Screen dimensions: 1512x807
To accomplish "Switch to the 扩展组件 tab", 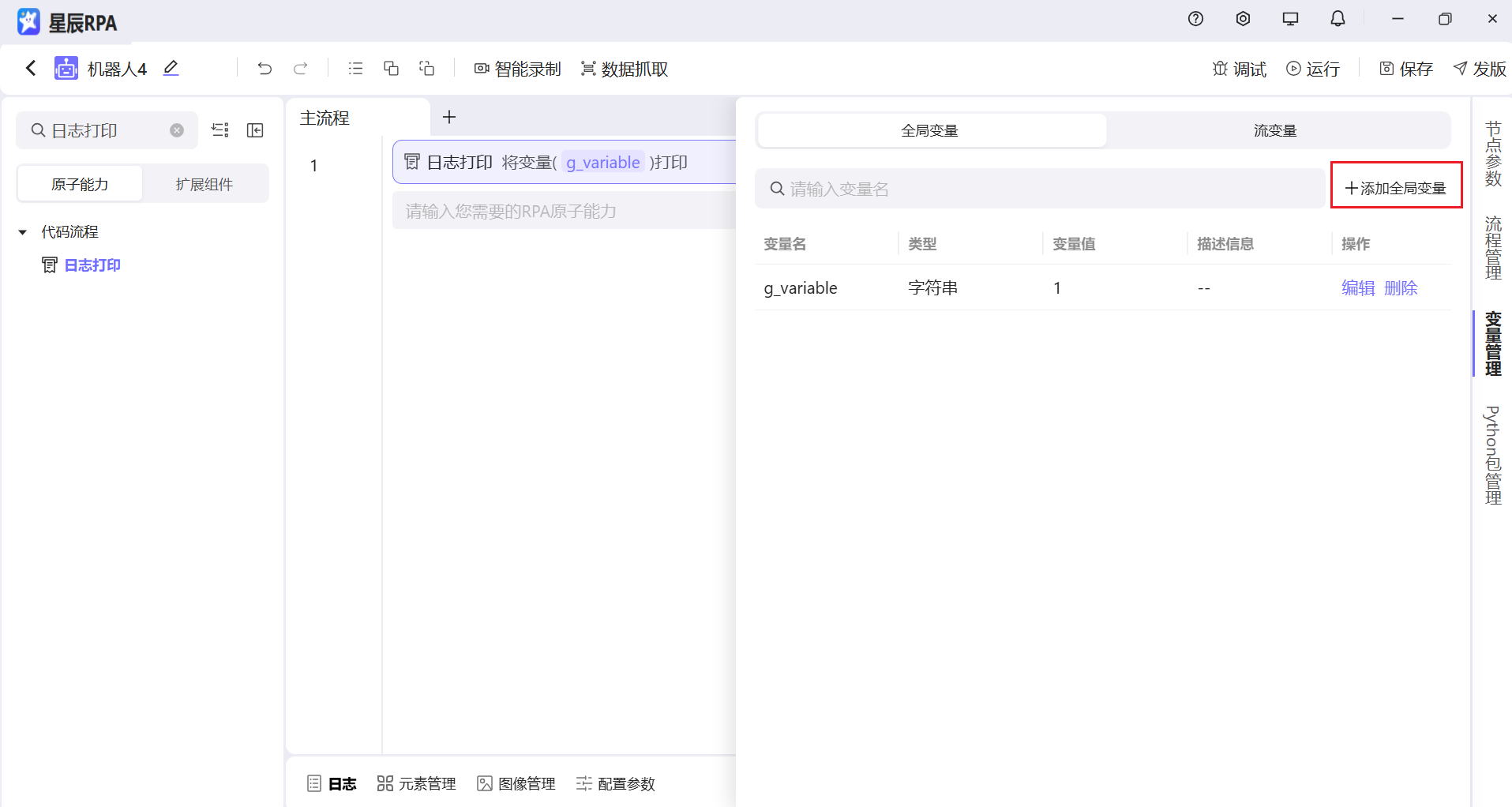I will tap(204, 183).
